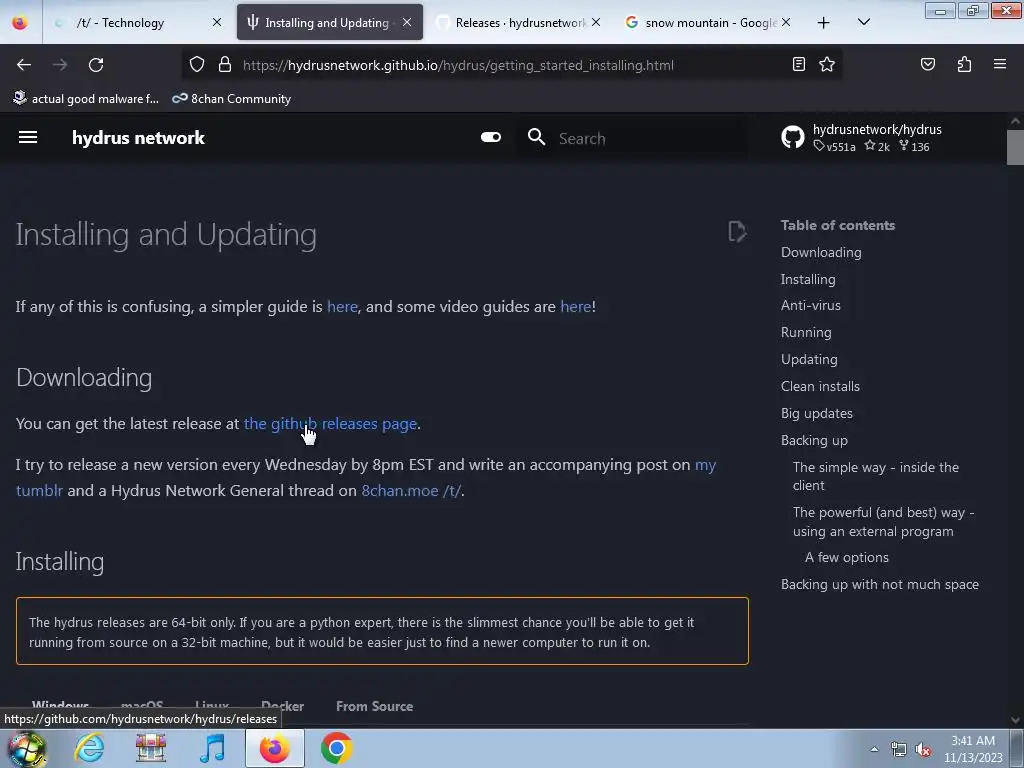
Task: Open the tracking protection shield icon
Action: pos(197,64)
